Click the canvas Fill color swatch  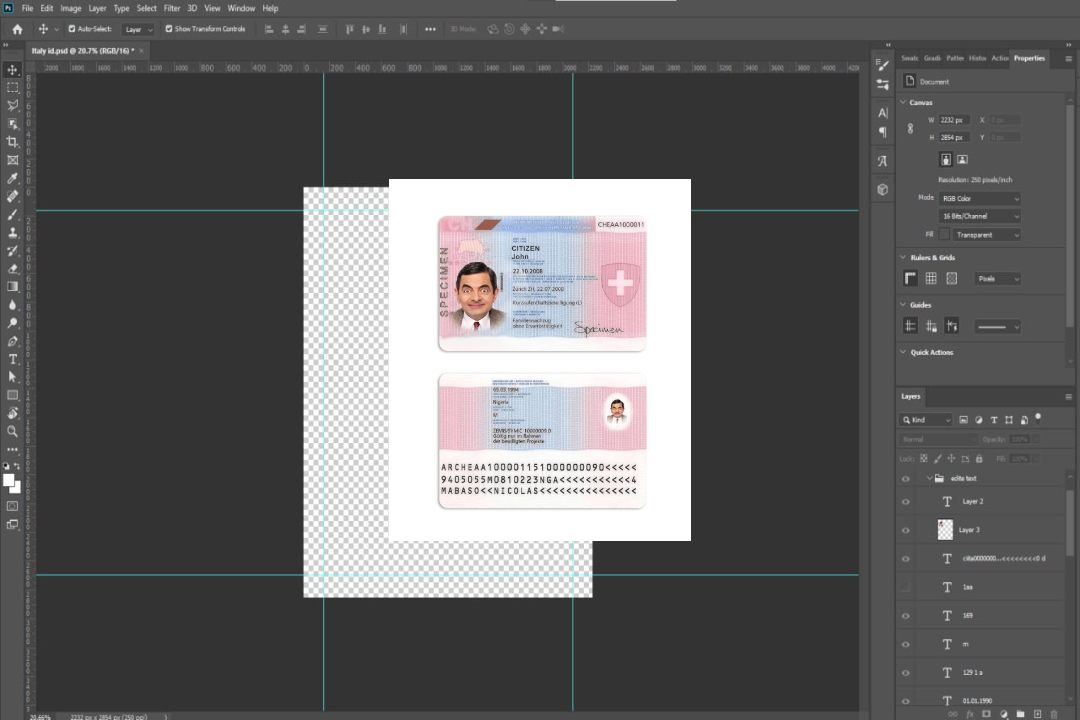tap(944, 234)
